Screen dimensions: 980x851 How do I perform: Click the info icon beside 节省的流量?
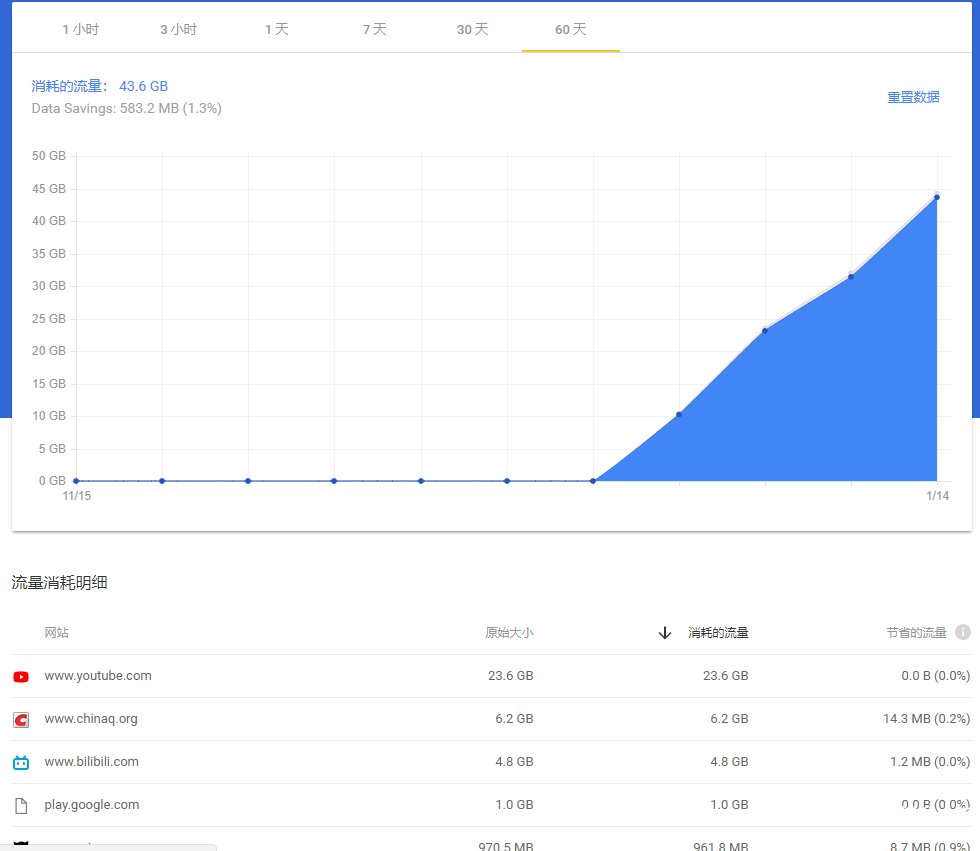[x=962, y=632]
